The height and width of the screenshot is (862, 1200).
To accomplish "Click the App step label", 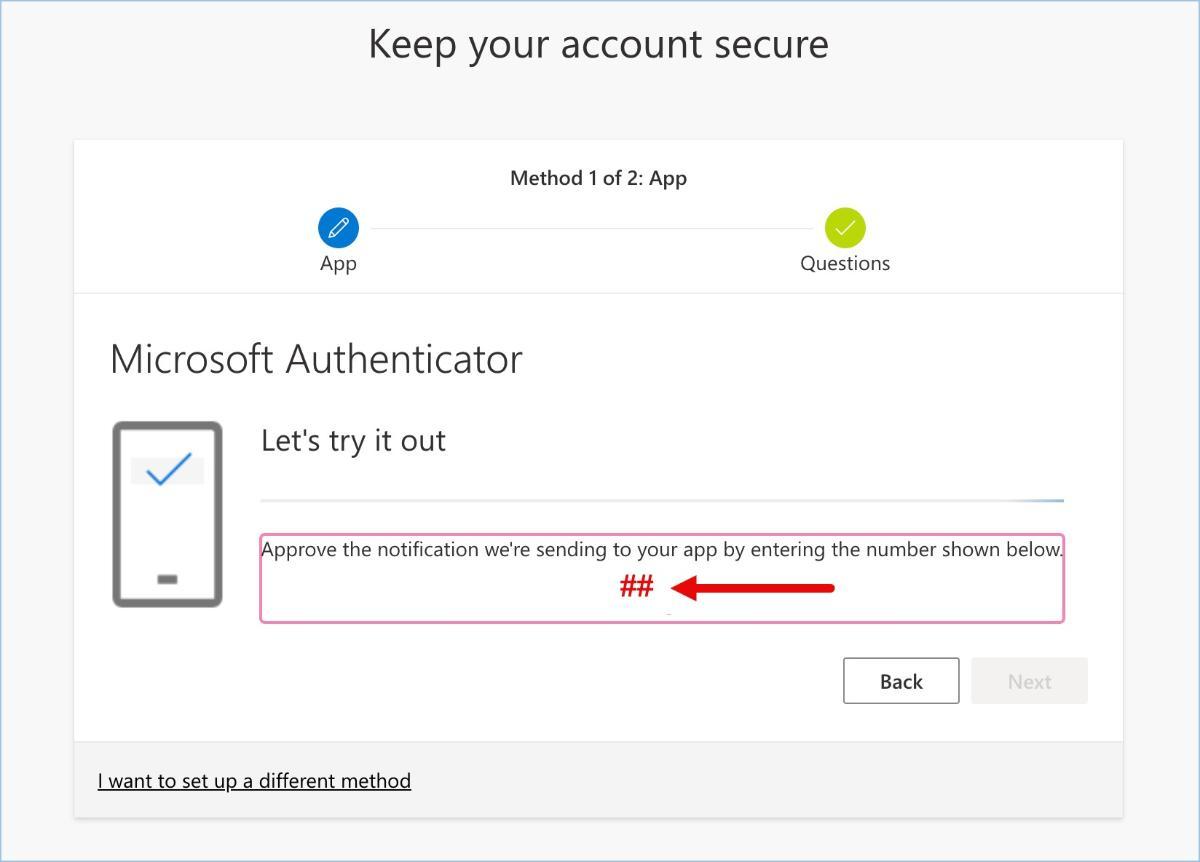I will pyautogui.click(x=338, y=264).
